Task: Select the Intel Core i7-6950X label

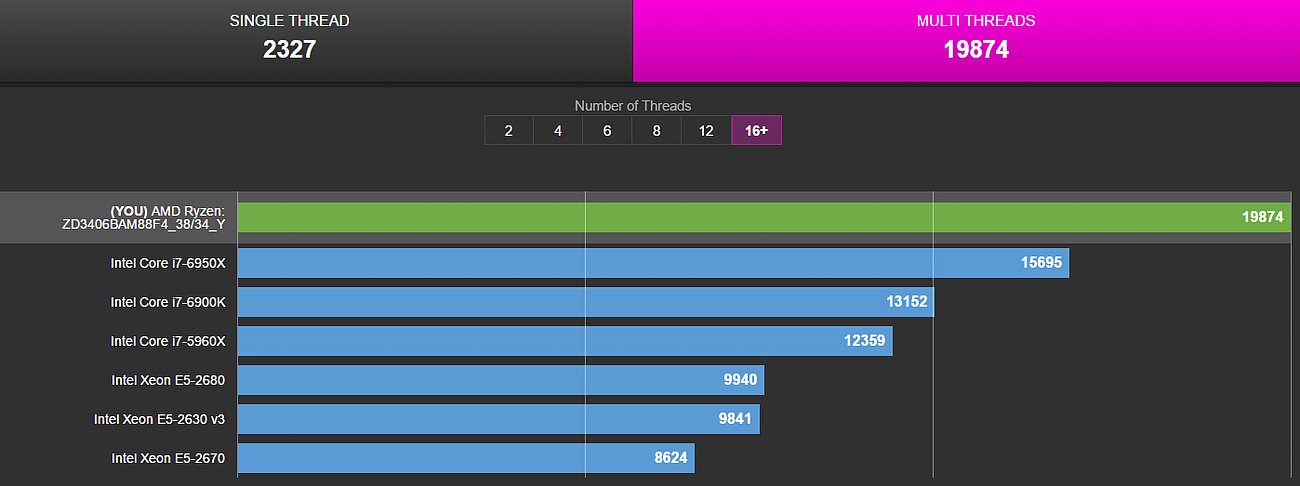Action: (168, 263)
